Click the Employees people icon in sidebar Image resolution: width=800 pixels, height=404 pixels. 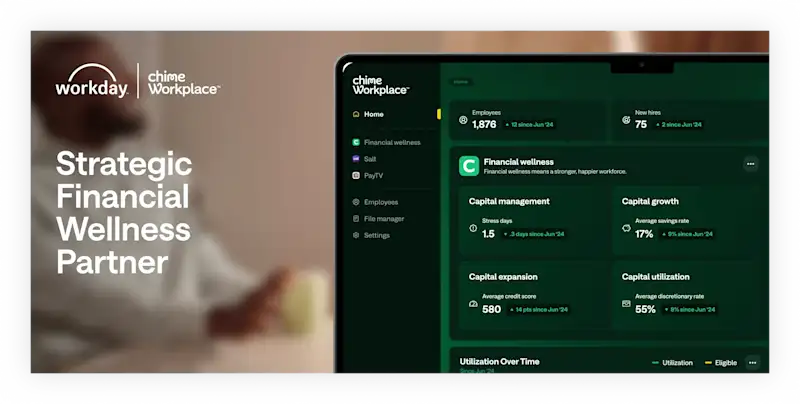[x=356, y=202]
